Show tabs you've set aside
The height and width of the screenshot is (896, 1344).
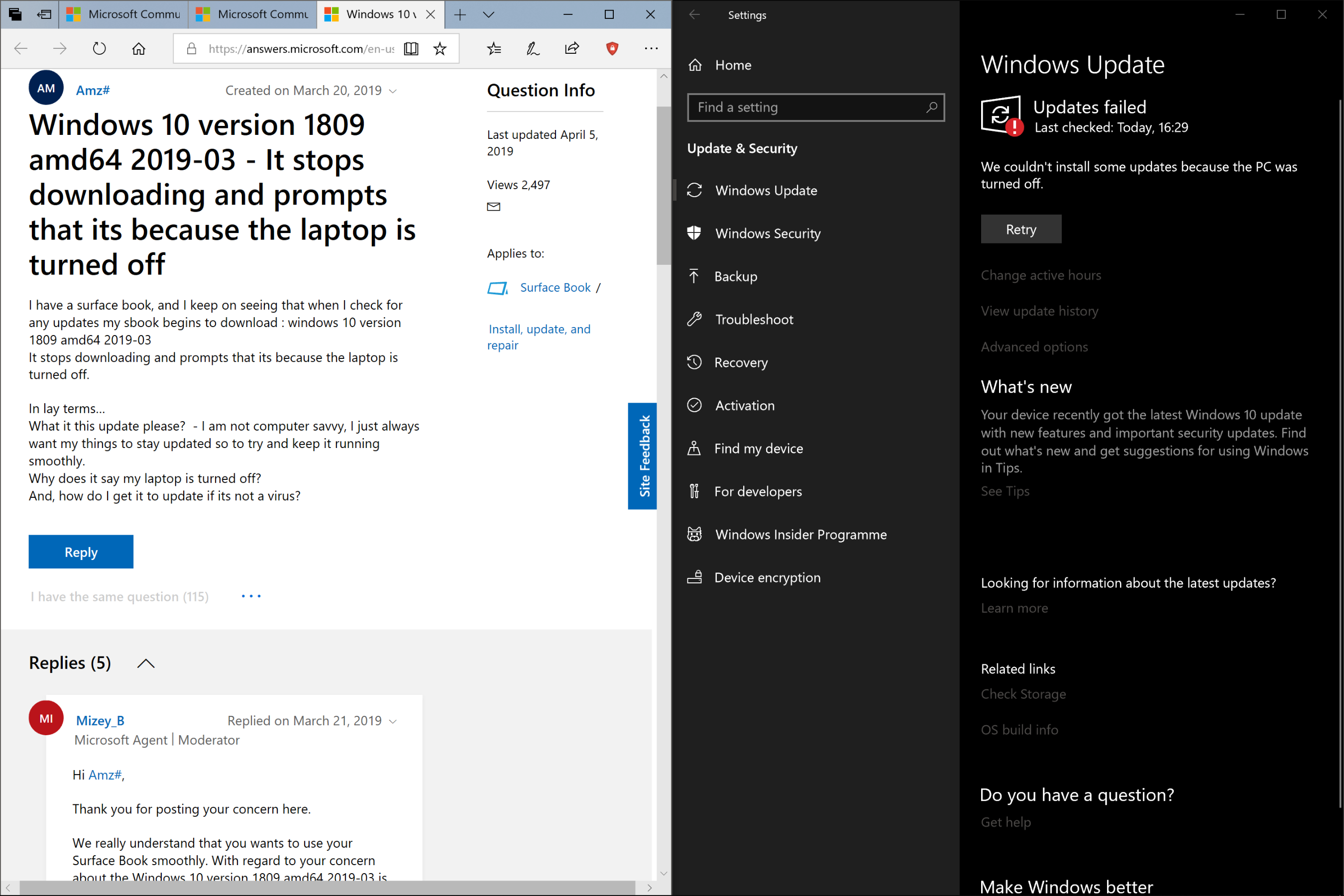point(15,14)
